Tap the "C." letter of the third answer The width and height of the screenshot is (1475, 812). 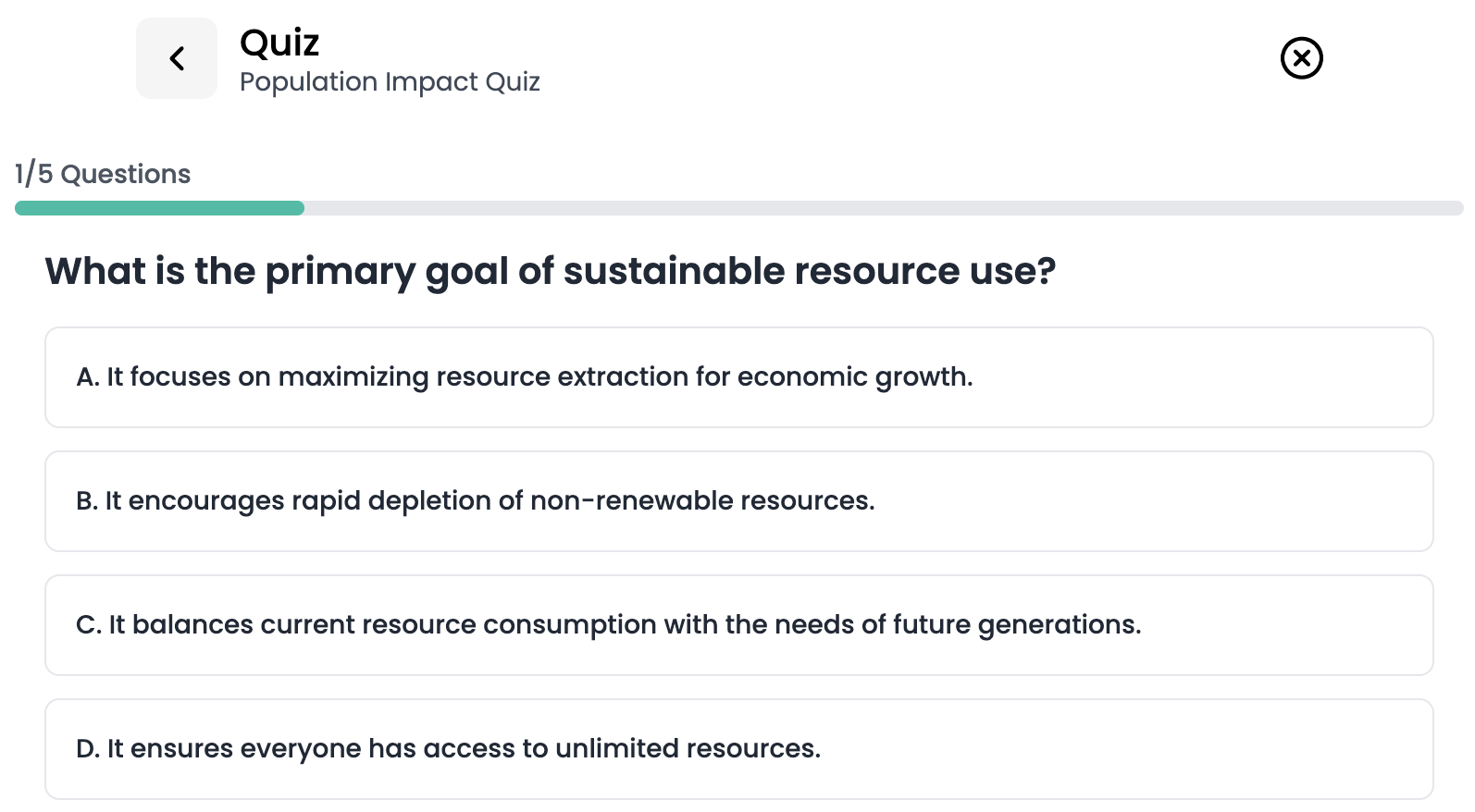pos(88,625)
